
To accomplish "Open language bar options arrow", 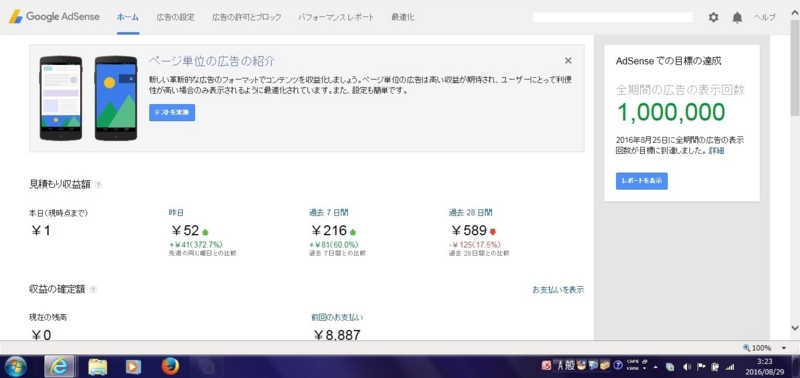I will (x=644, y=368).
